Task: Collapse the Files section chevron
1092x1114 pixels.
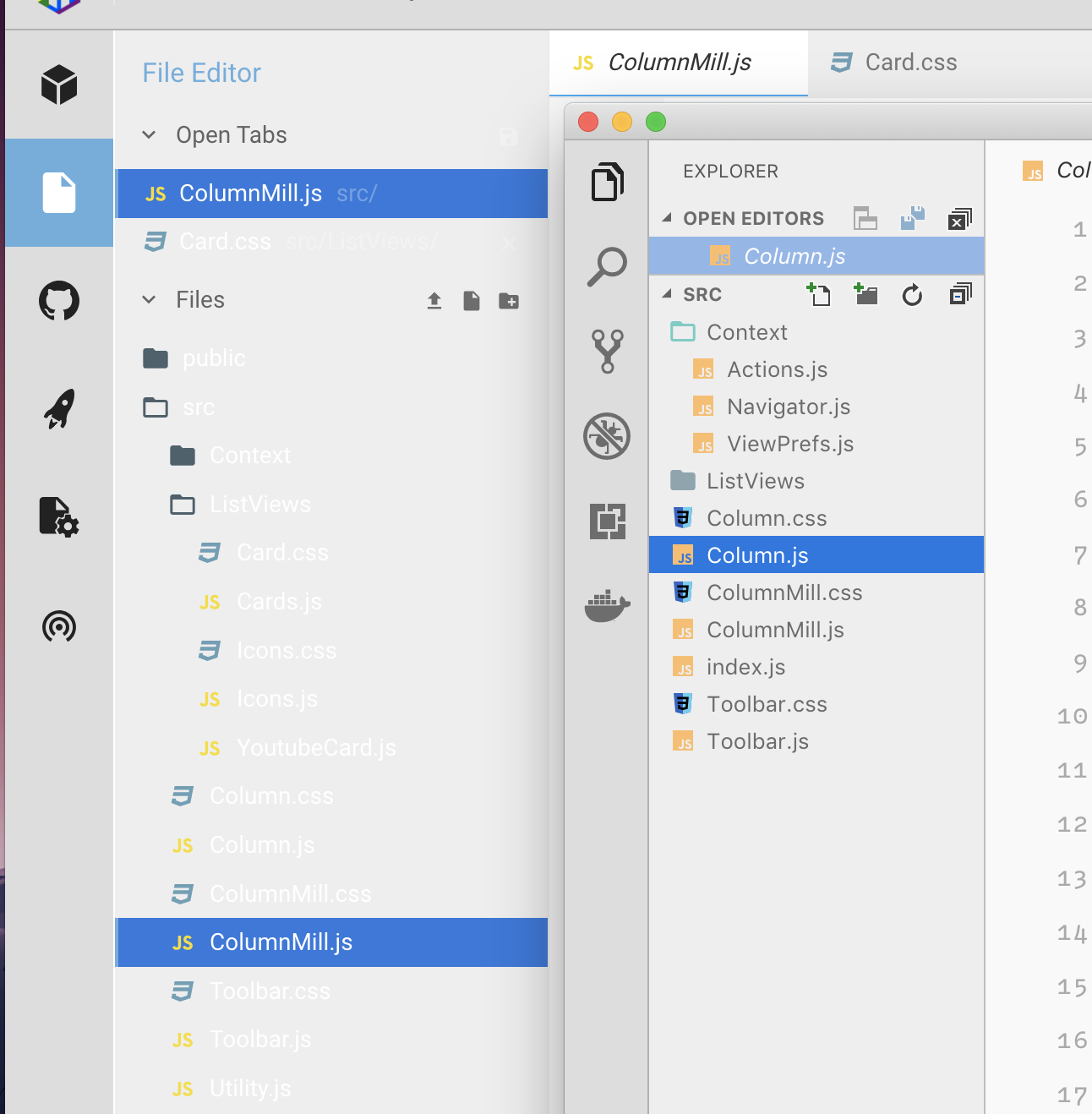Action: [x=149, y=300]
